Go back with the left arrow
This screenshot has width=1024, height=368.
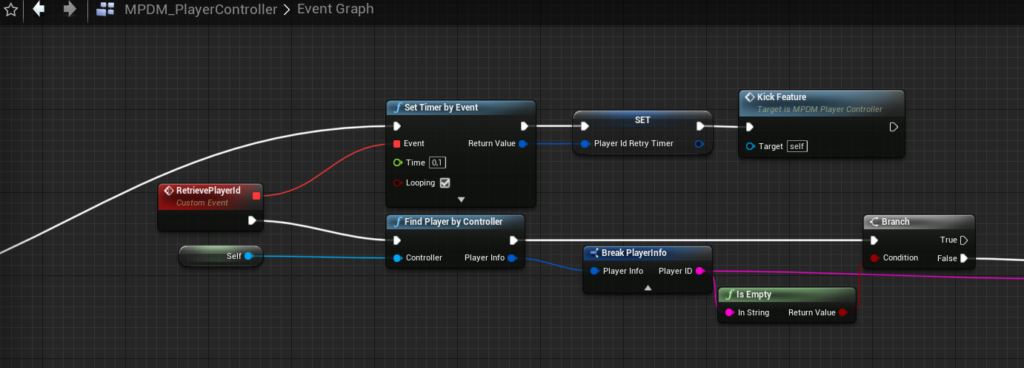pyautogui.click(x=39, y=10)
